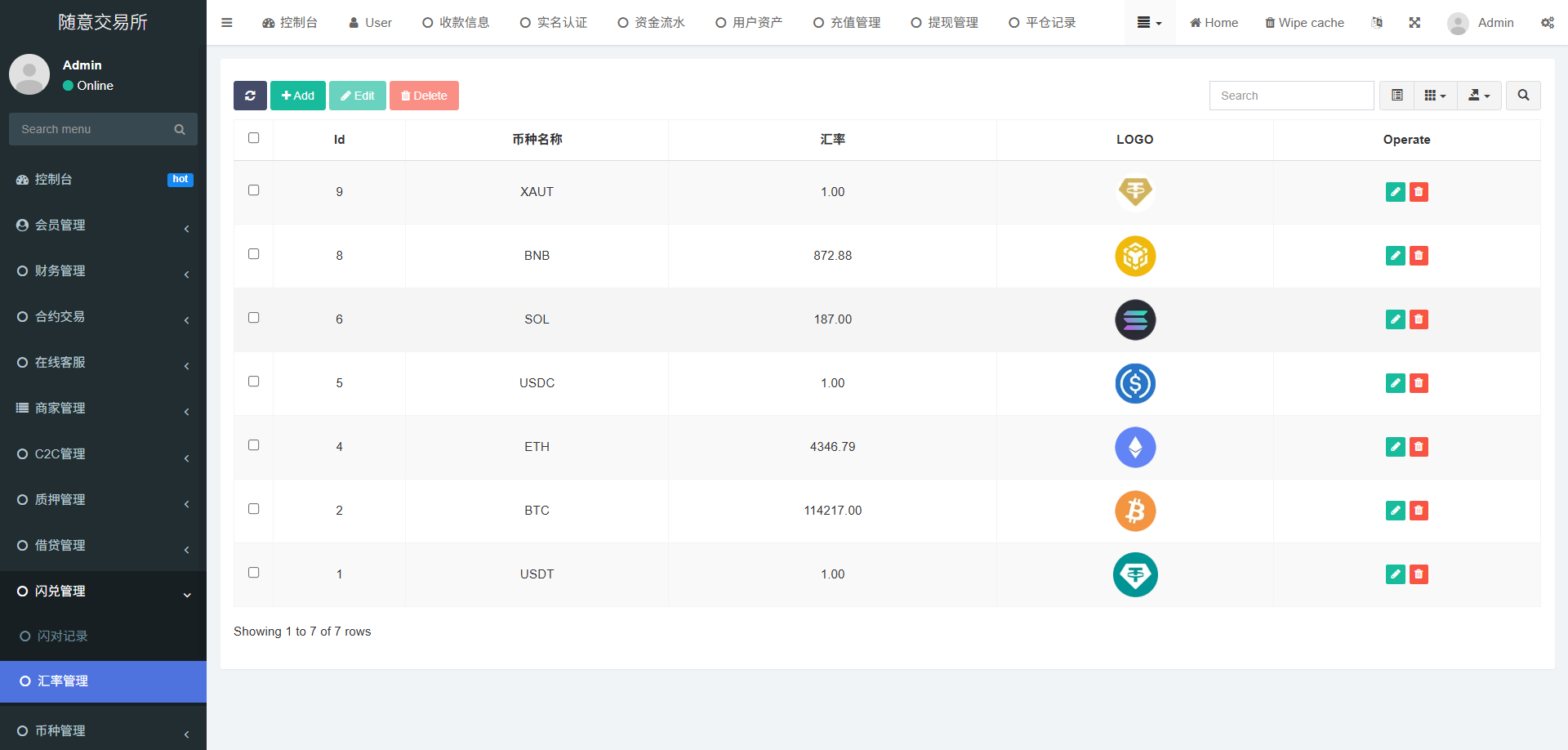The width and height of the screenshot is (1568, 750).
Task: Enter fullscreen using the expand icon
Action: (x=1414, y=23)
